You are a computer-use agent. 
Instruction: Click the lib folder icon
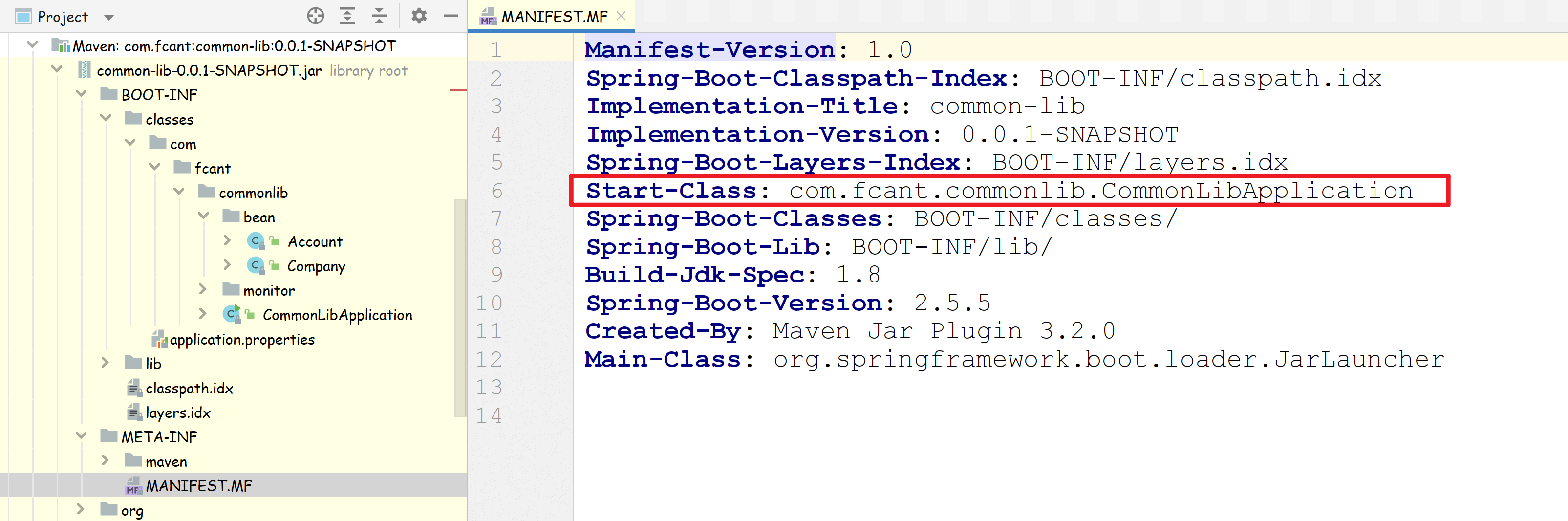[133, 362]
